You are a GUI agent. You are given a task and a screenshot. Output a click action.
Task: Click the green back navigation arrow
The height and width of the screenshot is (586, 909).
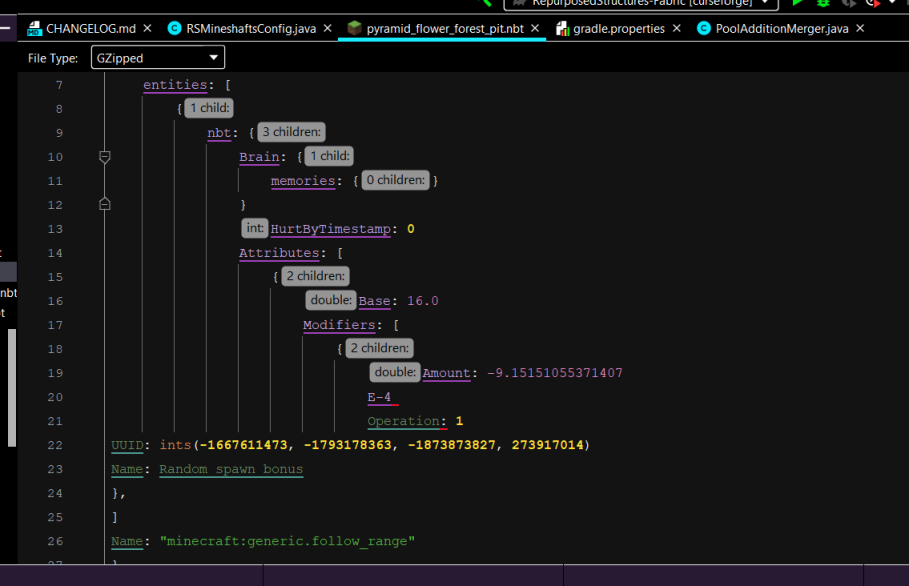pos(486,4)
